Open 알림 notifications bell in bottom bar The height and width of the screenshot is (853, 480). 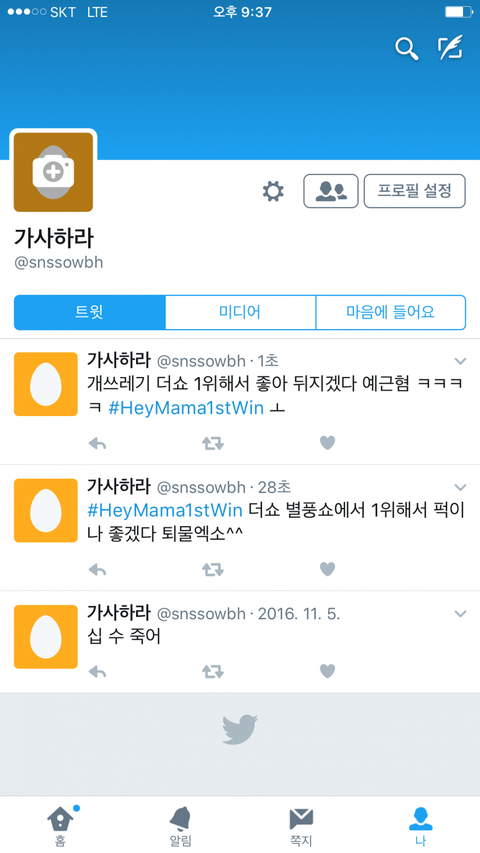click(x=180, y=827)
